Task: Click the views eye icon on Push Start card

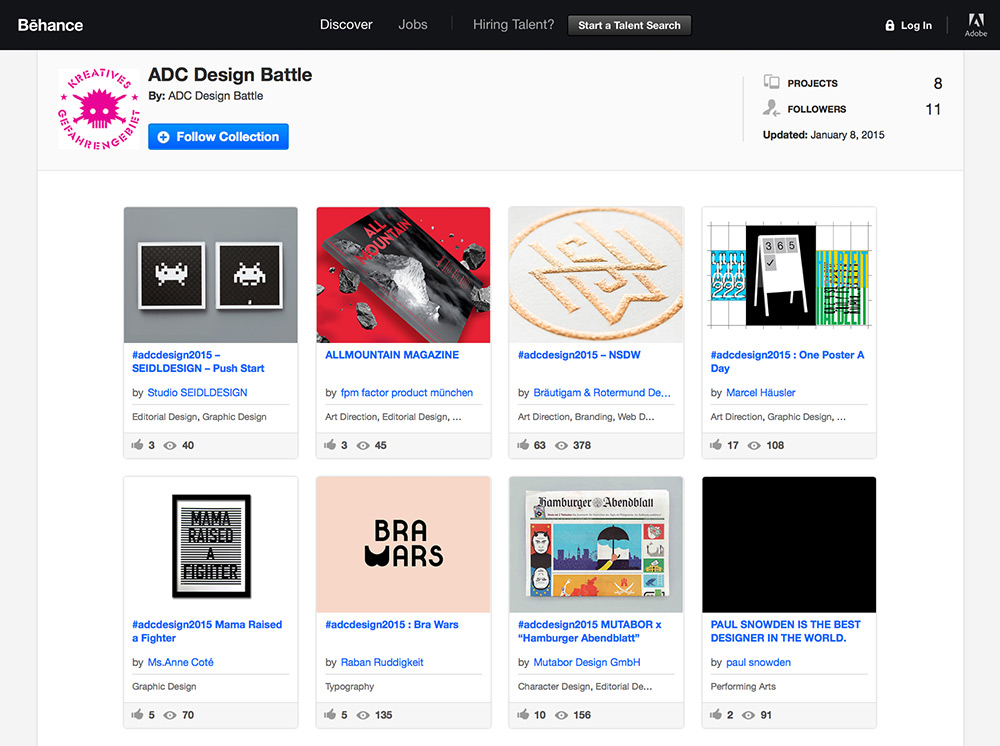Action: click(x=170, y=446)
